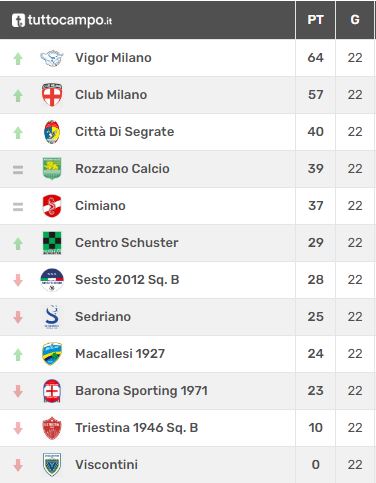Sort the table by G column header

355,20
